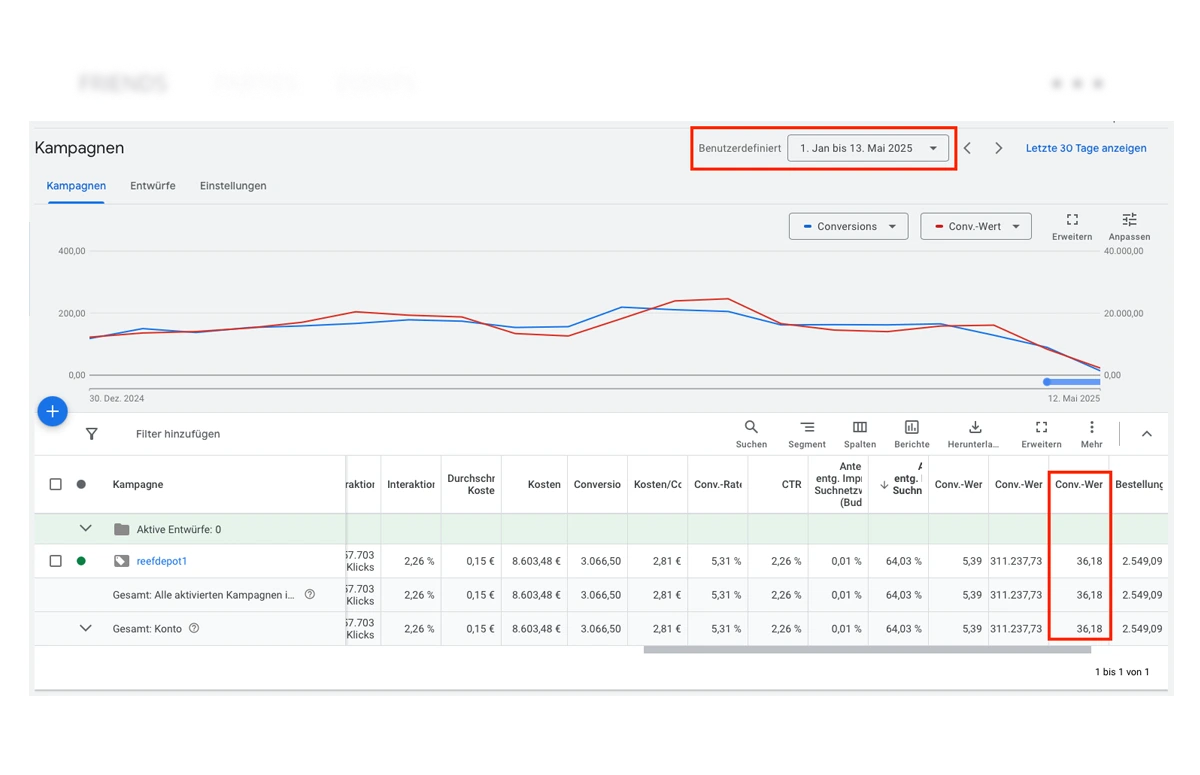Image resolution: width=1200 pixels, height=775 pixels.
Task: Click the 1 bis 1 von 1 pagination text
Action: (1122, 672)
